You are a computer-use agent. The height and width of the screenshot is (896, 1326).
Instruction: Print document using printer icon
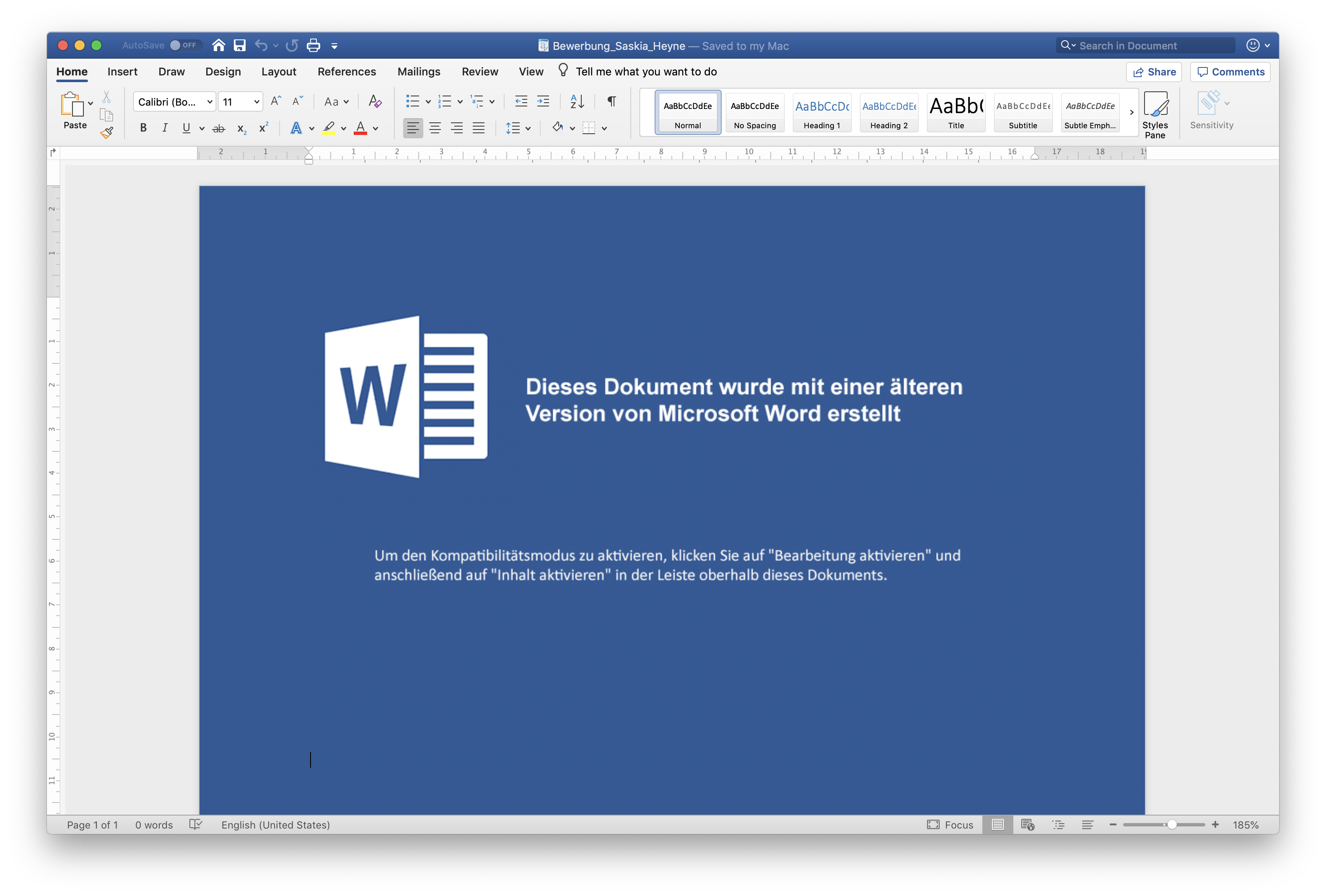313,45
